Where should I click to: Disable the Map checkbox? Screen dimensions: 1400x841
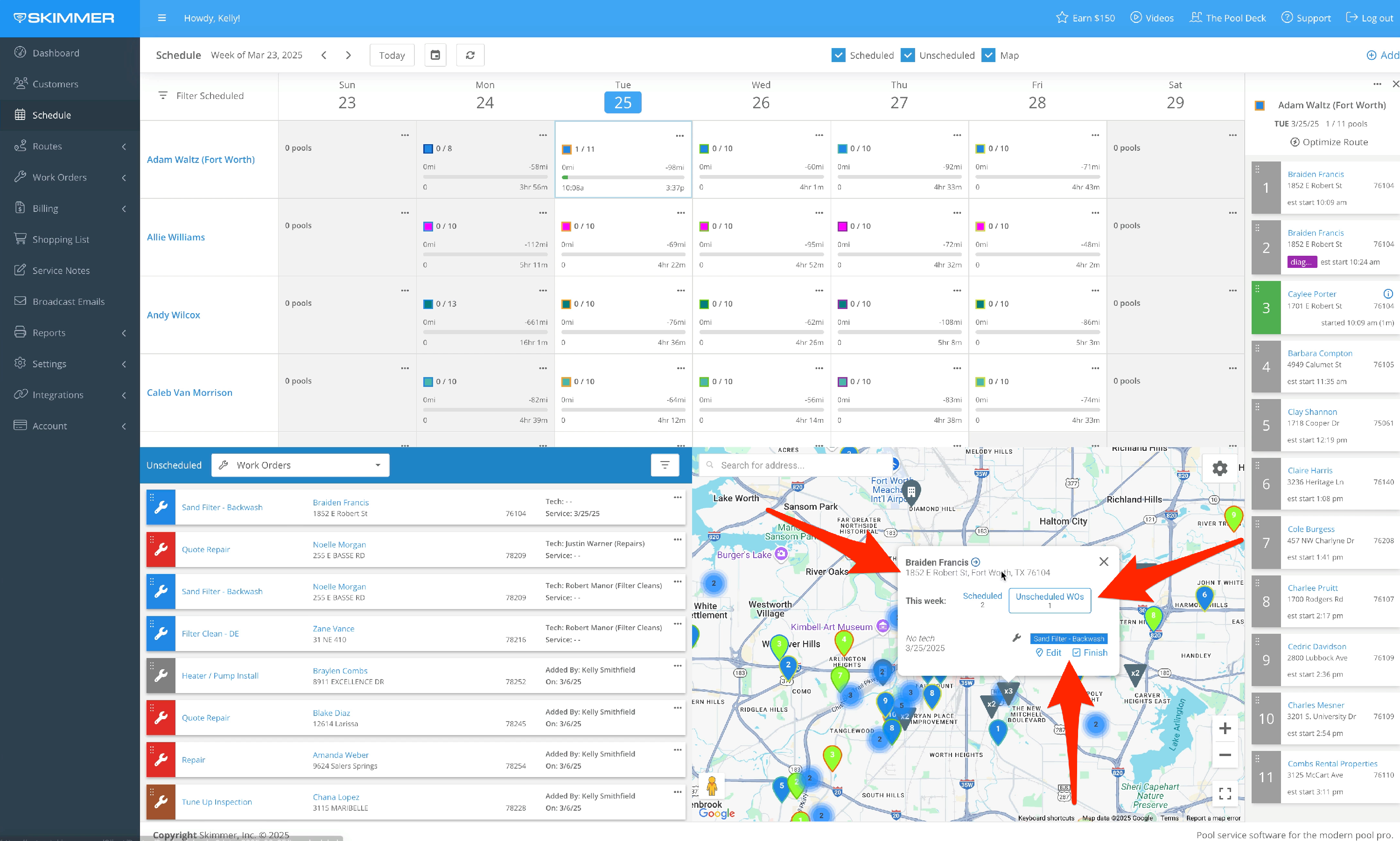click(988, 55)
